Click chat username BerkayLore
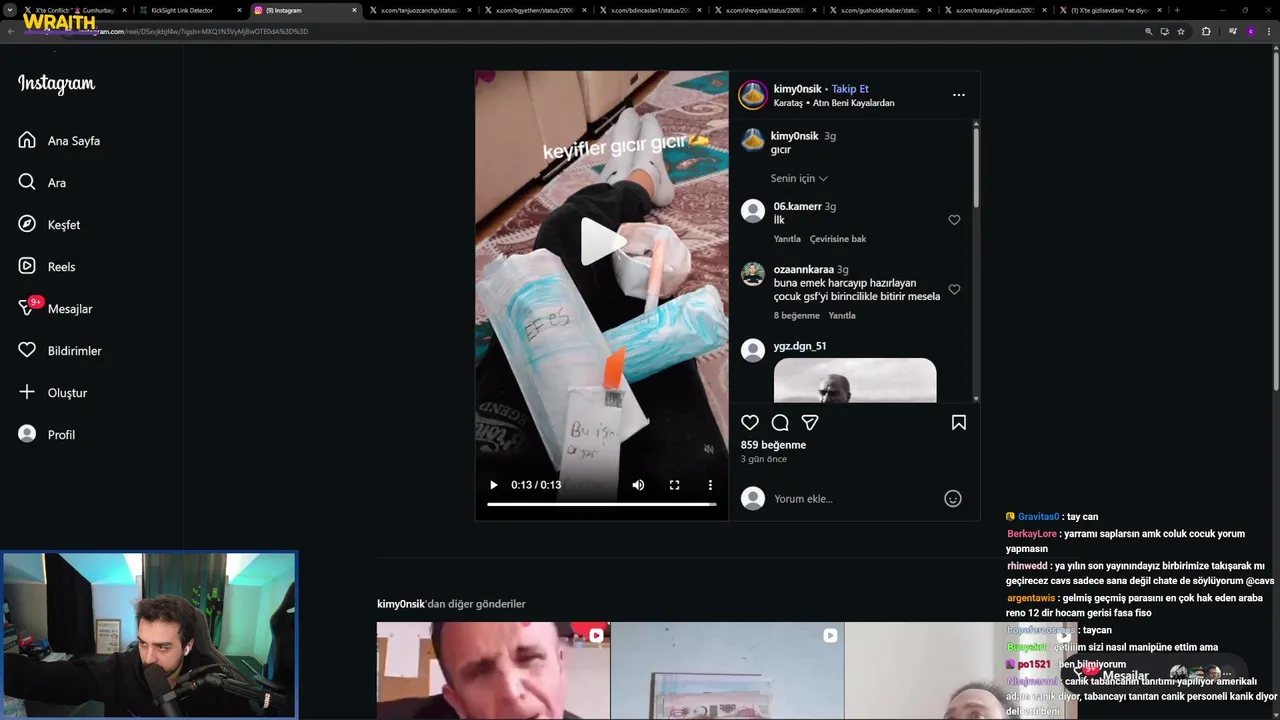1280x720 pixels. click(x=1032, y=534)
